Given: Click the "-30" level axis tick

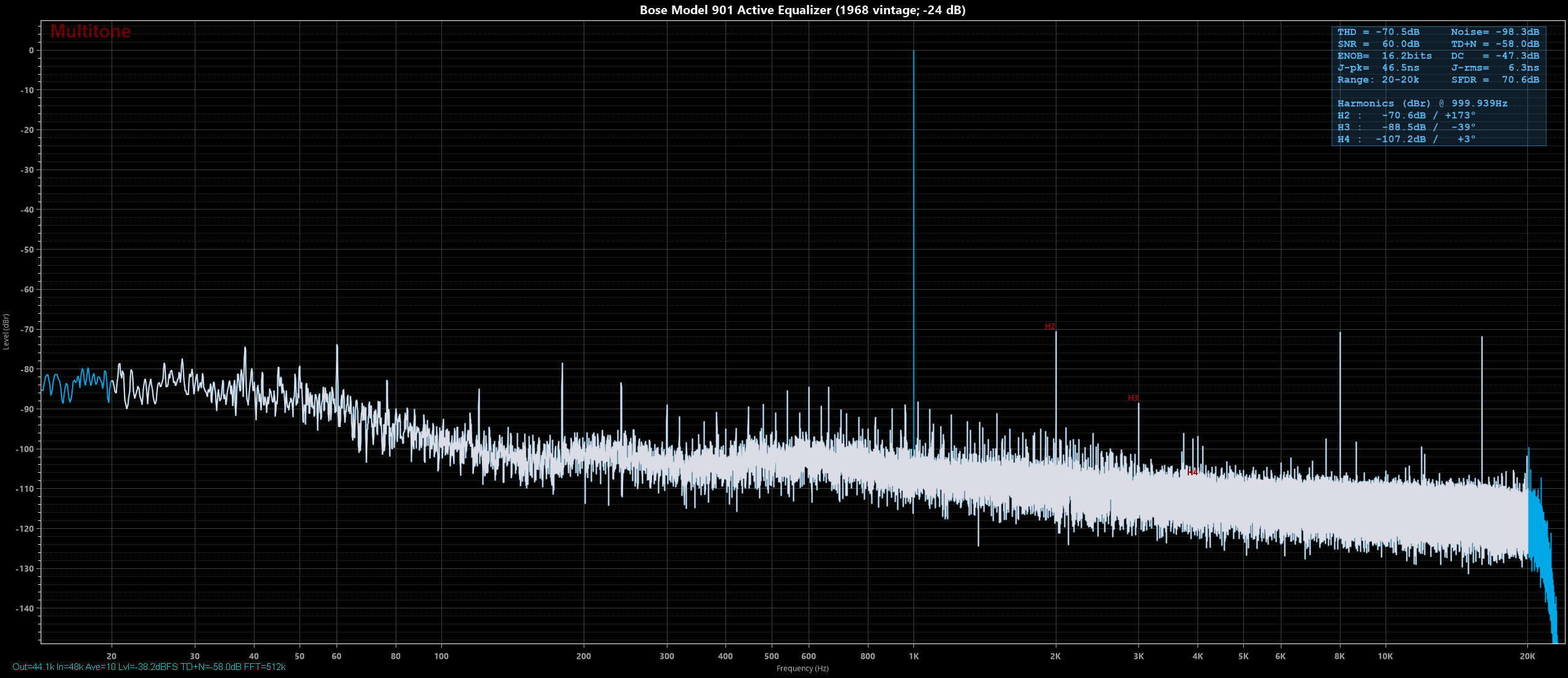Looking at the screenshot, I should [27, 170].
